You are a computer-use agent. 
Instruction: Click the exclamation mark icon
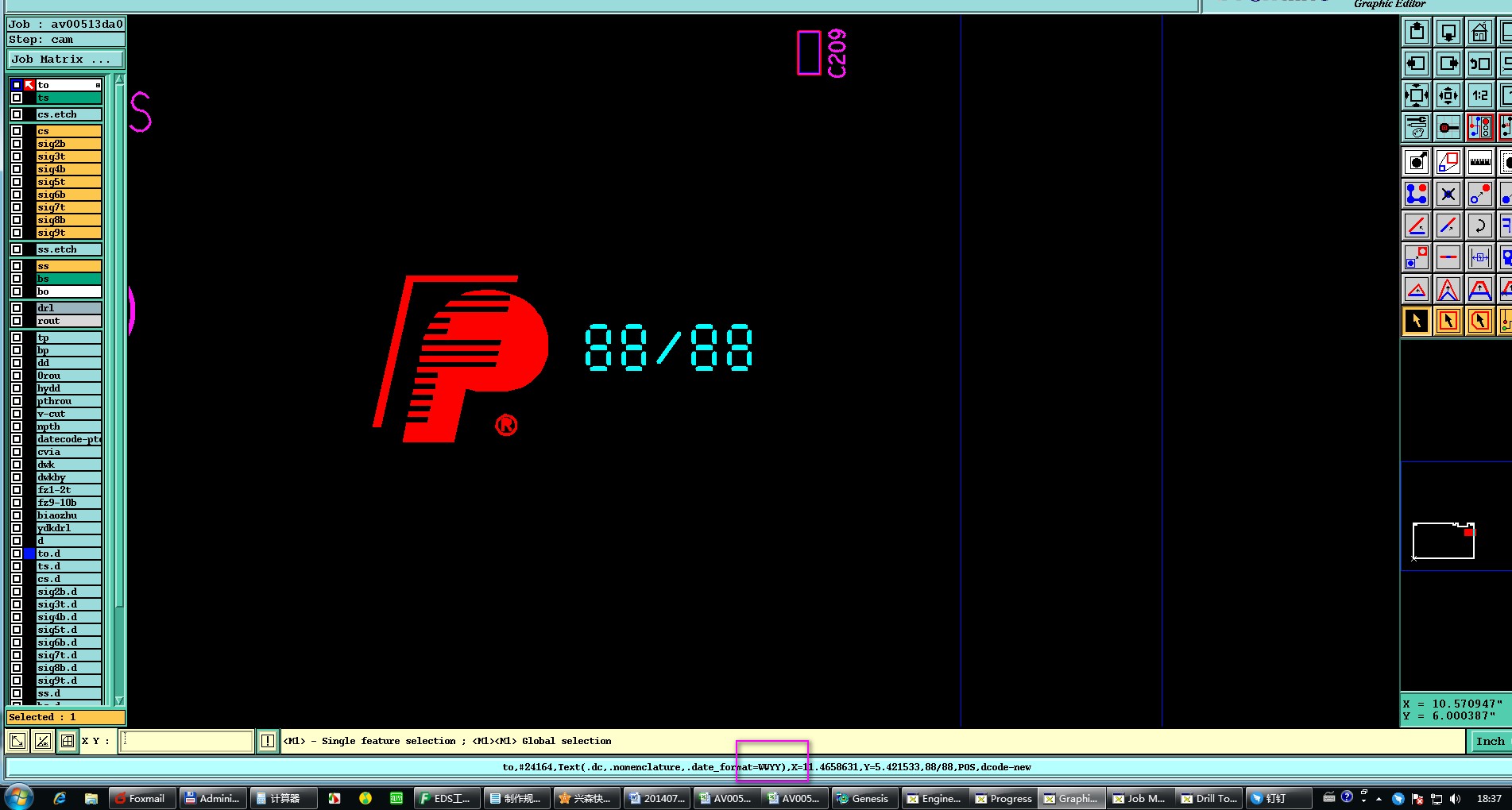pyautogui.click(x=268, y=742)
